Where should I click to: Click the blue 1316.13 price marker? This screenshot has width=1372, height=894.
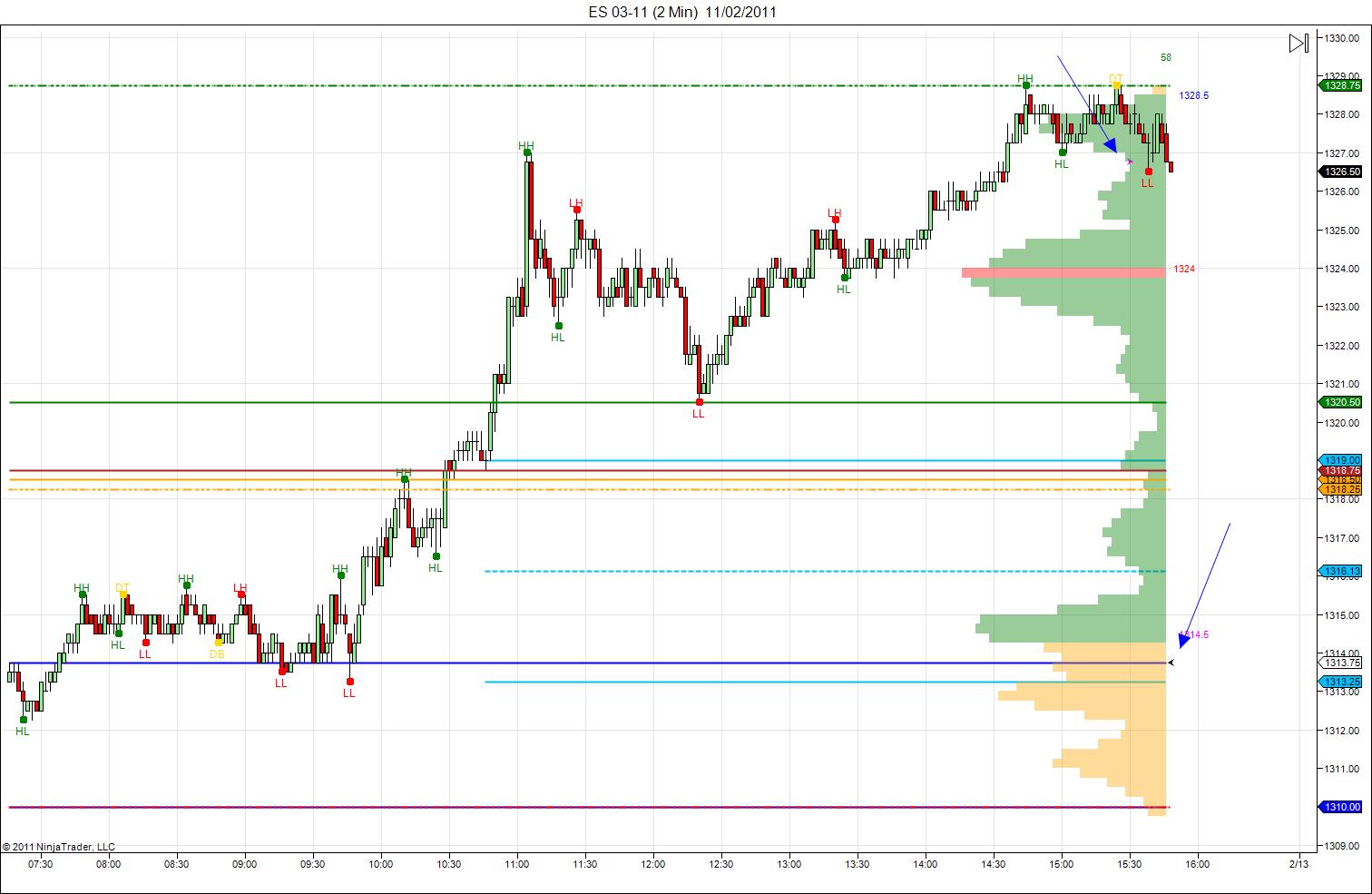tap(1341, 571)
